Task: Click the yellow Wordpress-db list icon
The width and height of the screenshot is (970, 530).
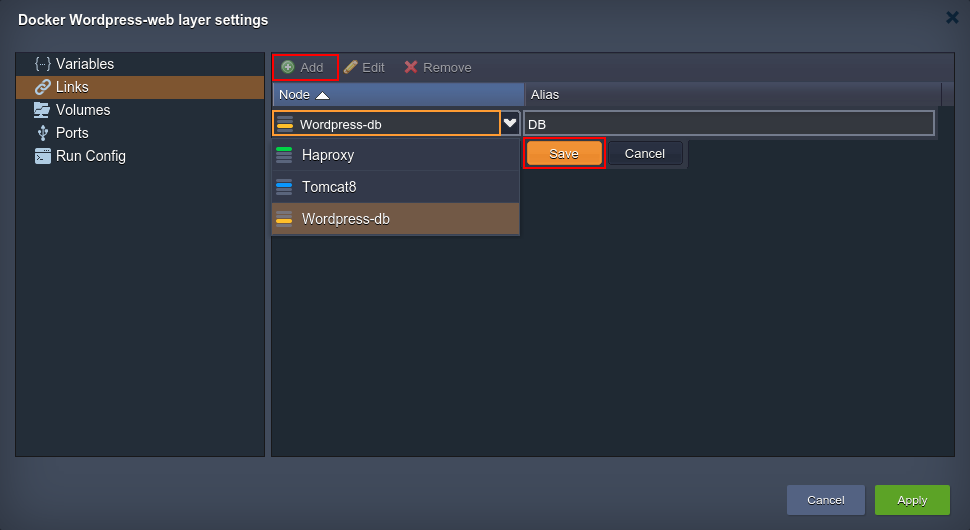Action: click(x=284, y=219)
